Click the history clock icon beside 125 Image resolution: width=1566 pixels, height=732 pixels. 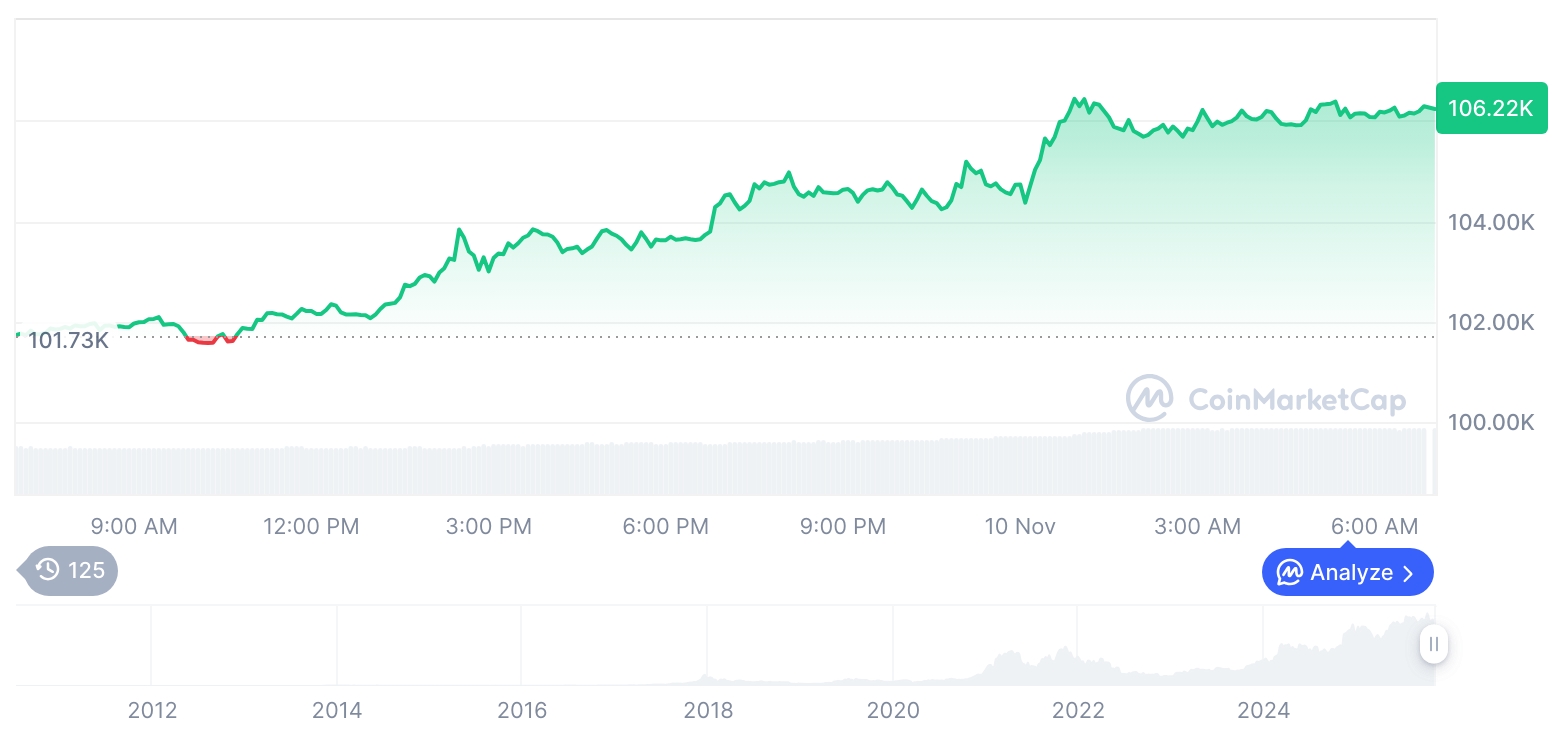[48, 570]
